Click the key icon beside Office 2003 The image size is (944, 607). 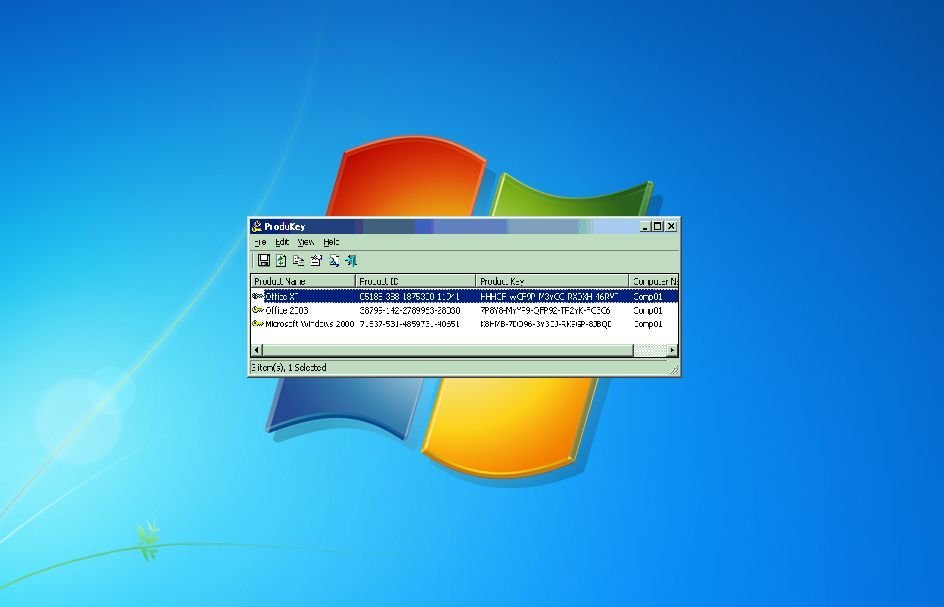[258, 310]
